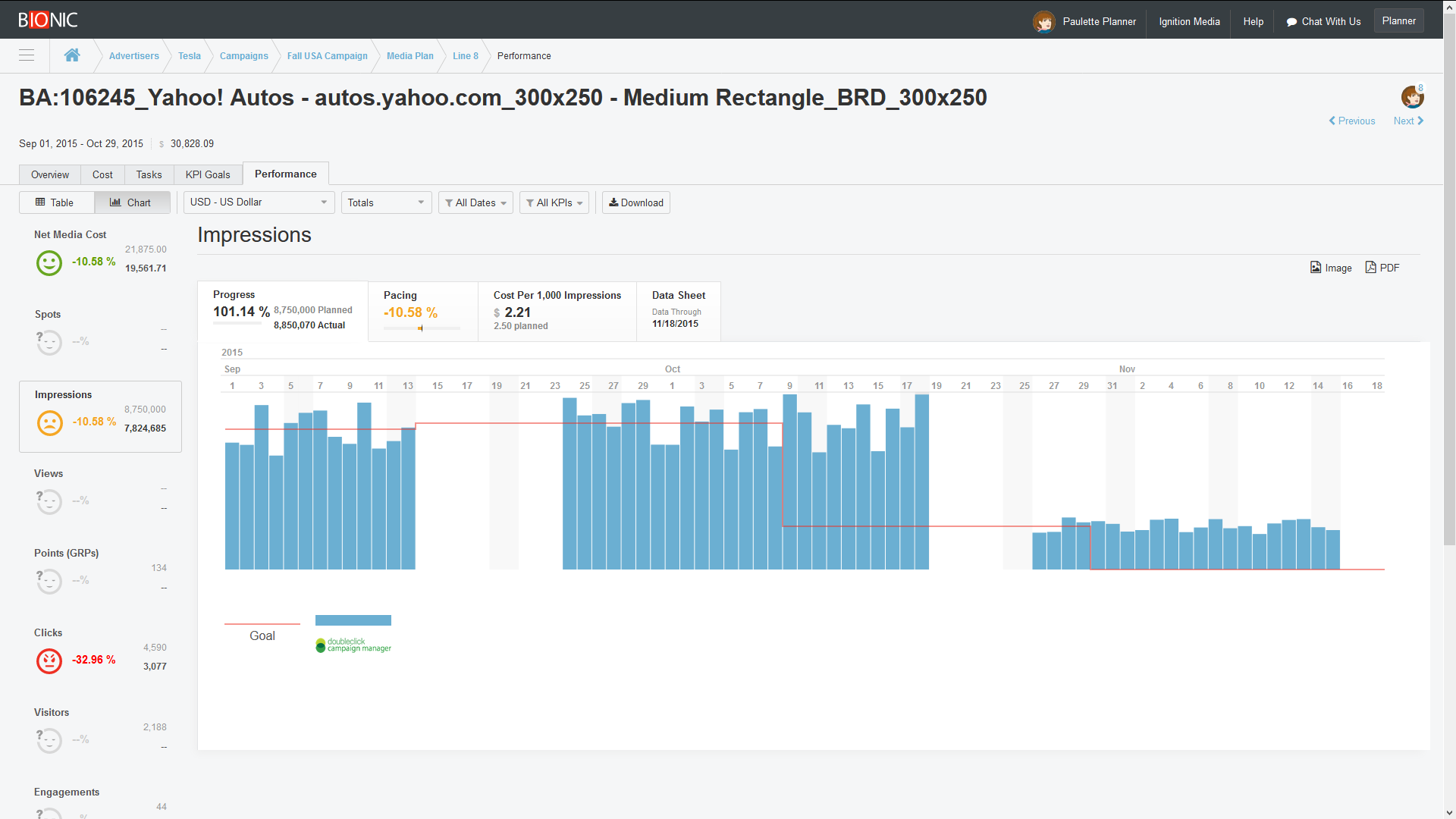Viewport: 1456px width, 819px height.
Task: Click the Next record arrow link
Action: [1407, 121]
